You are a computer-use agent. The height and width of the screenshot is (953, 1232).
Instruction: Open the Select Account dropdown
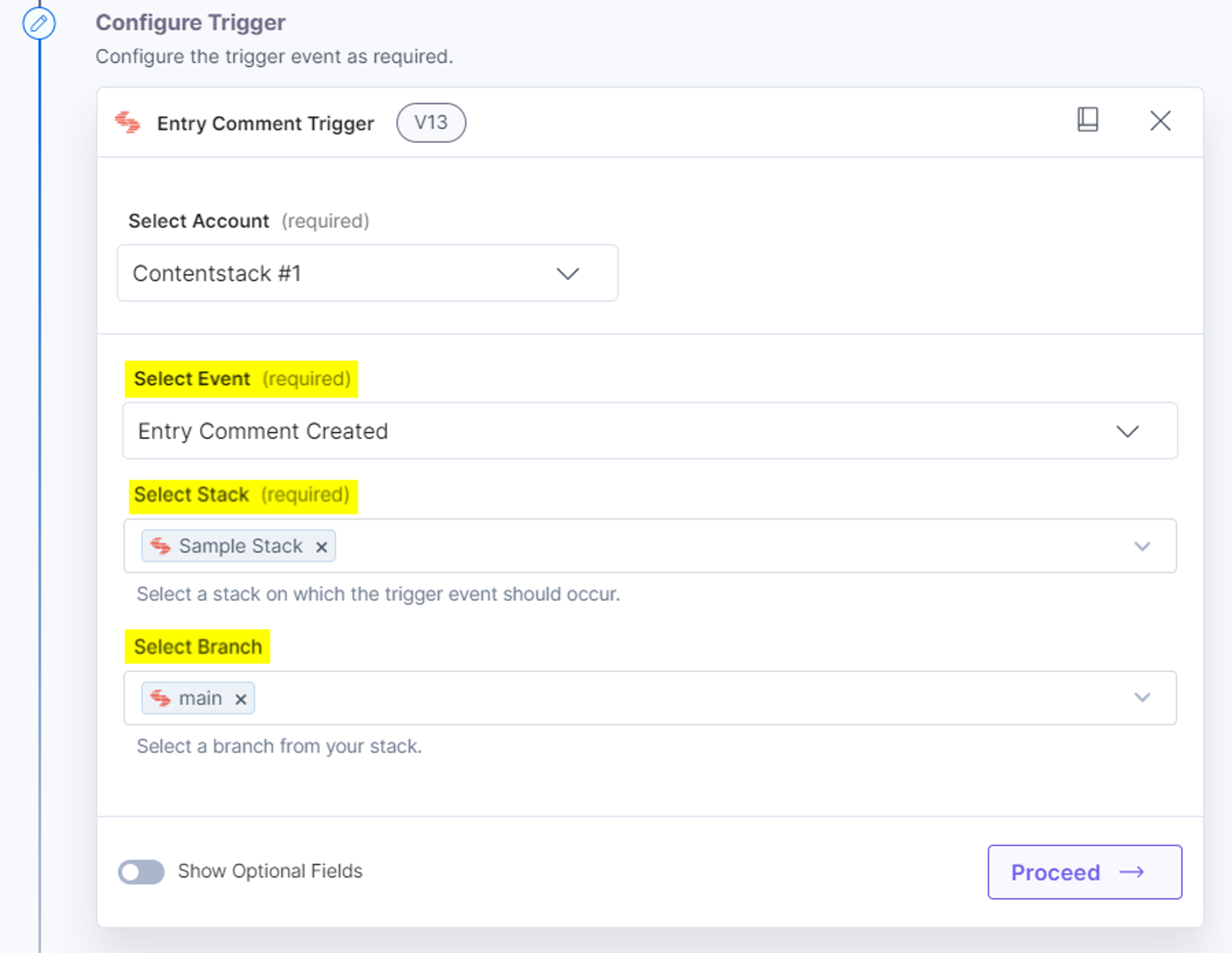click(367, 273)
